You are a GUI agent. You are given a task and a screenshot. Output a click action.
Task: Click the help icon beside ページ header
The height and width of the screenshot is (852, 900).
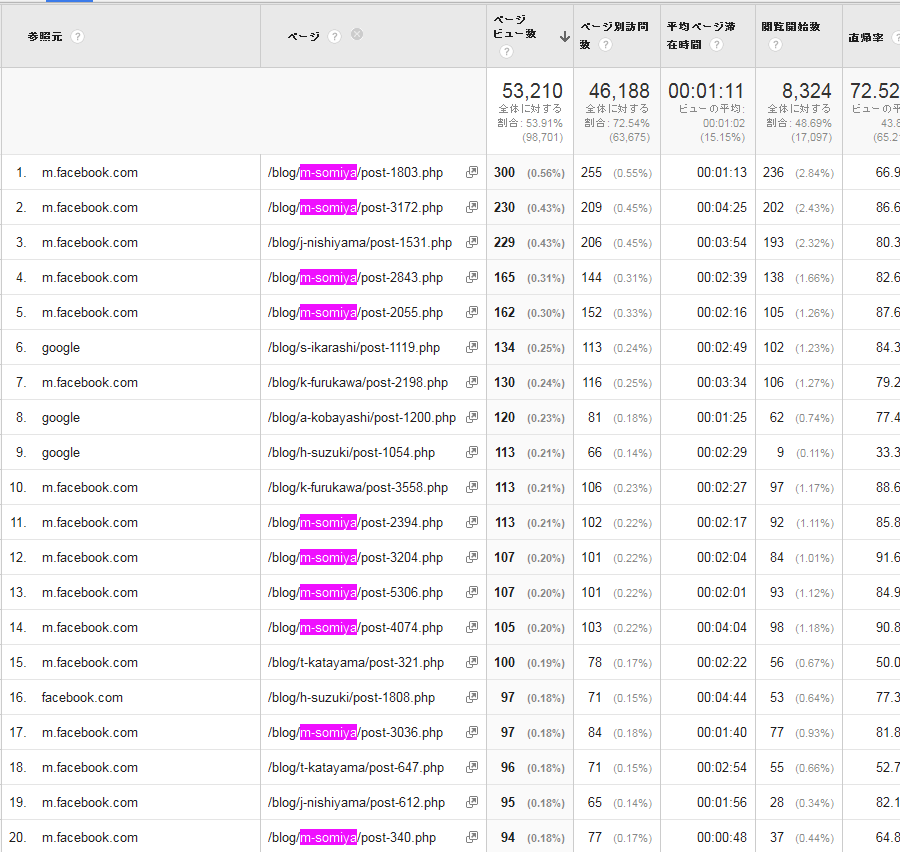[x=334, y=36]
